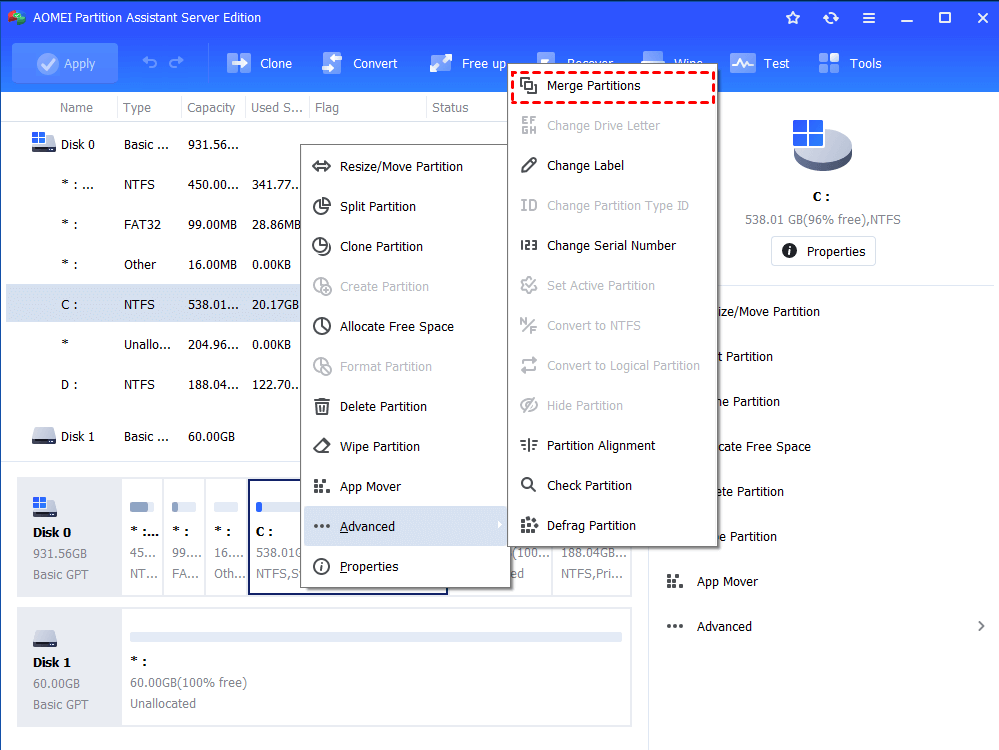The height and width of the screenshot is (750, 999).
Task: Choose Allocate Free Space in context menu
Action: 405,326
